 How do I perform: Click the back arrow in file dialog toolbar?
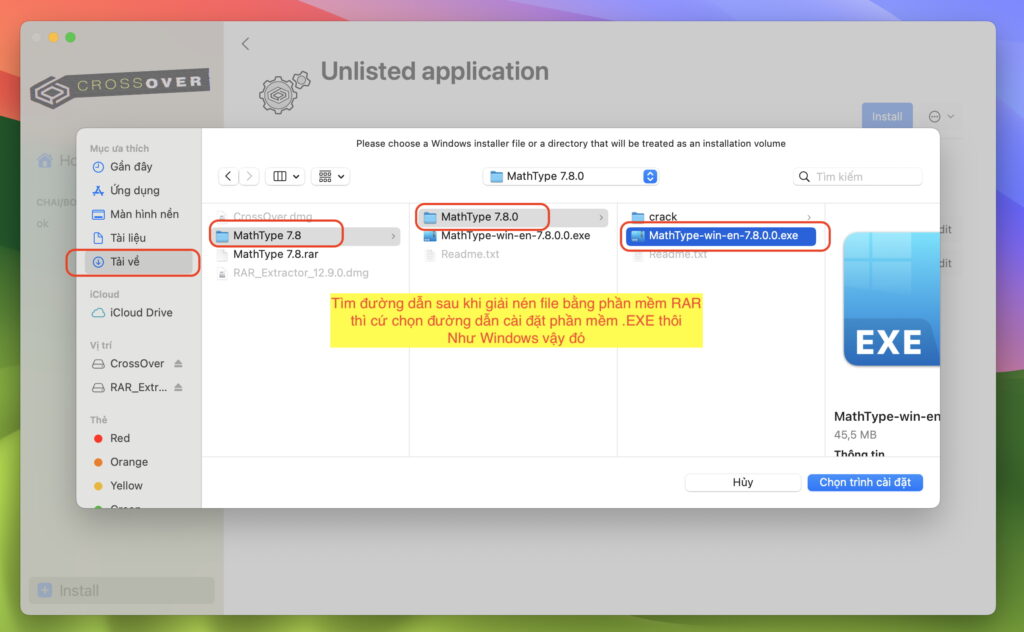click(229, 176)
